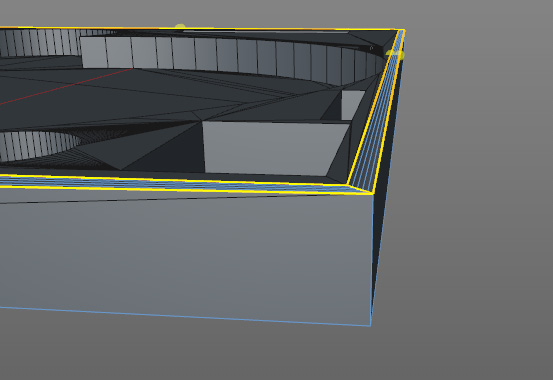Click the yellow vertex marker at right corner
This screenshot has width=553, height=380.
395,54
